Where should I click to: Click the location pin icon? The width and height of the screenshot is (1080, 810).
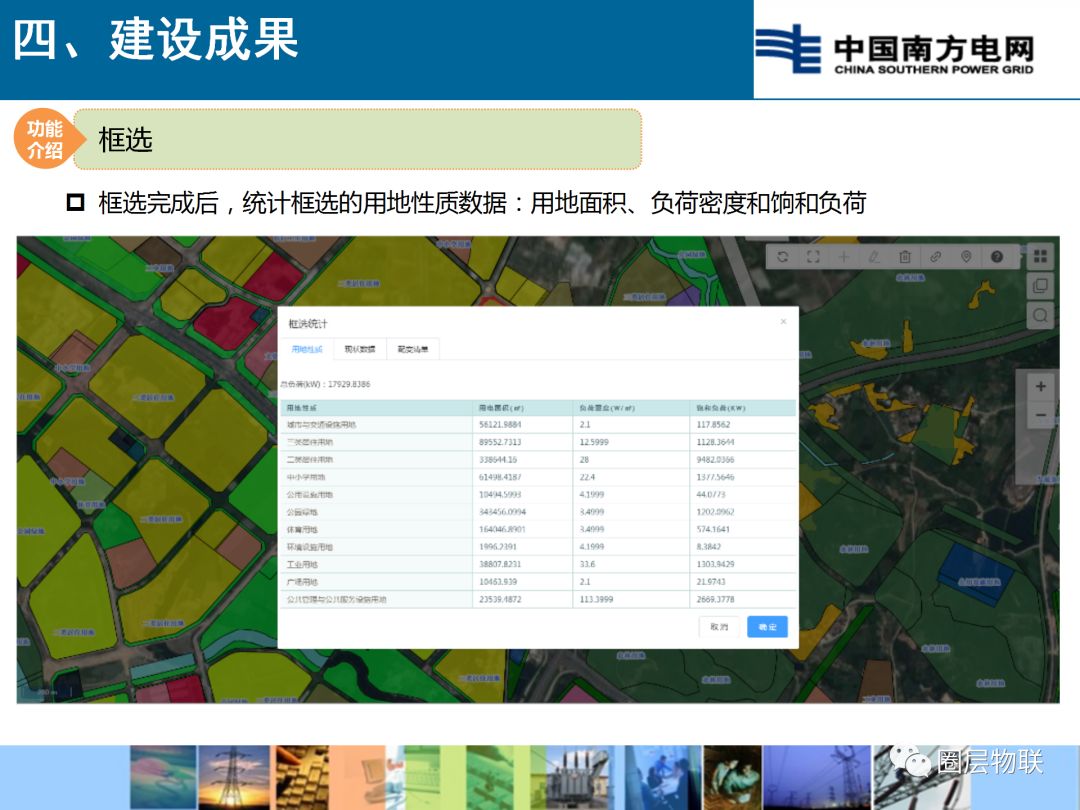coord(966,257)
